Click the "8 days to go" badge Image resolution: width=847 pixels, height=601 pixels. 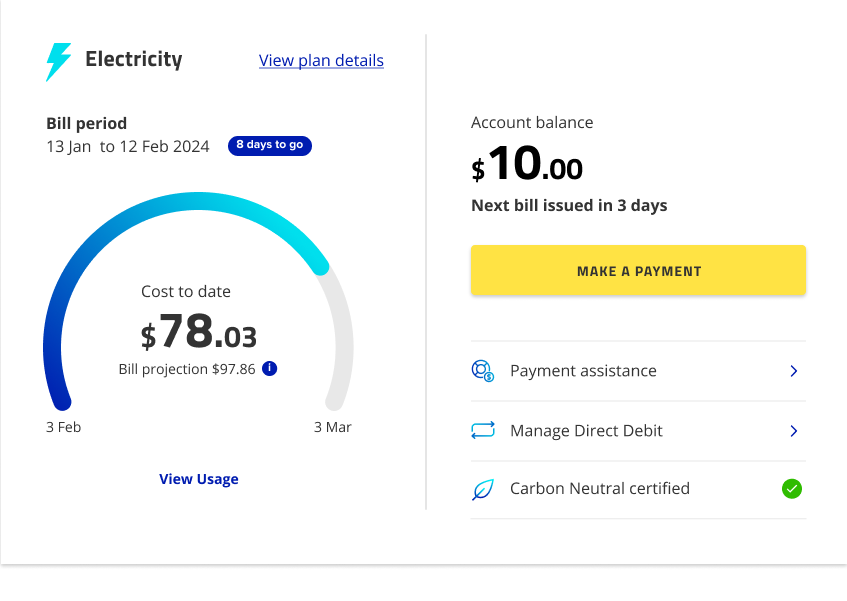pos(270,146)
